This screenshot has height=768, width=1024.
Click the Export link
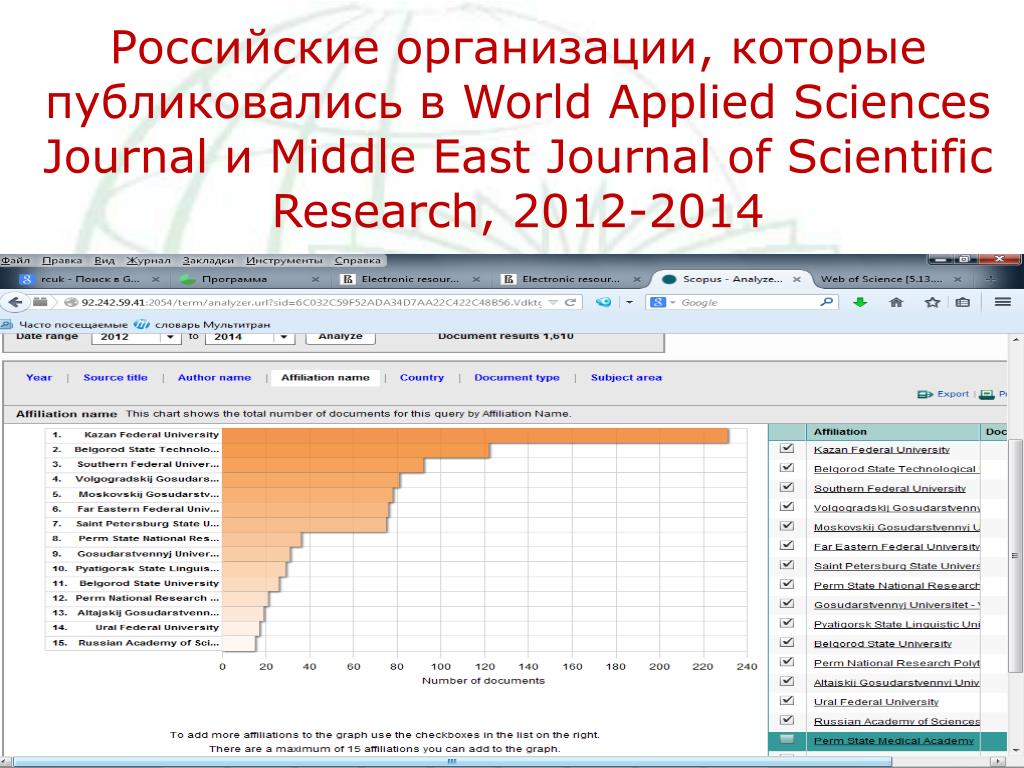pos(953,394)
